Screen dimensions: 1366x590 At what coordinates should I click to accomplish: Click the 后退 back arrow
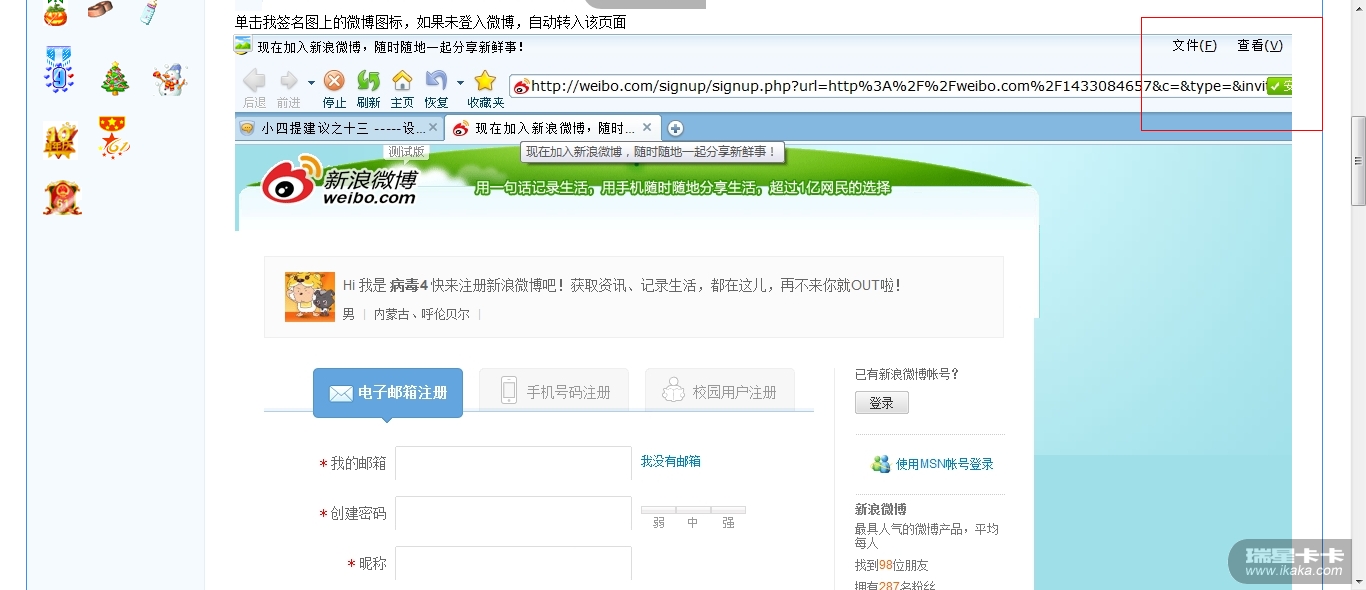[254, 81]
